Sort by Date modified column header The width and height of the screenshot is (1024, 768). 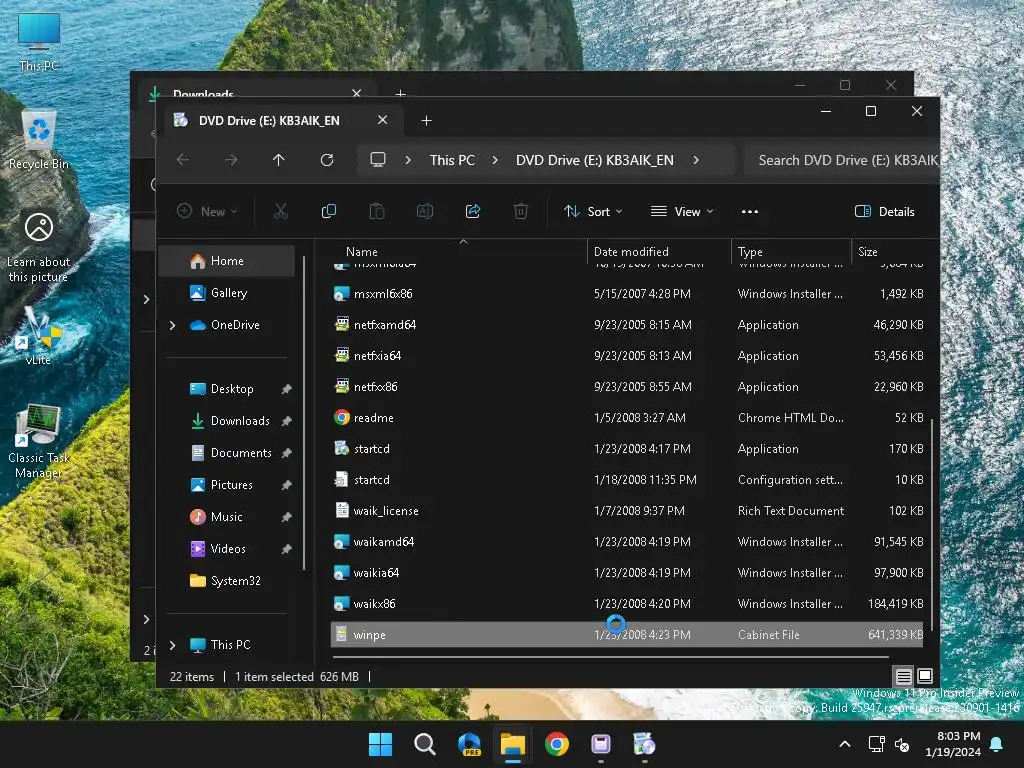[x=631, y=252]
